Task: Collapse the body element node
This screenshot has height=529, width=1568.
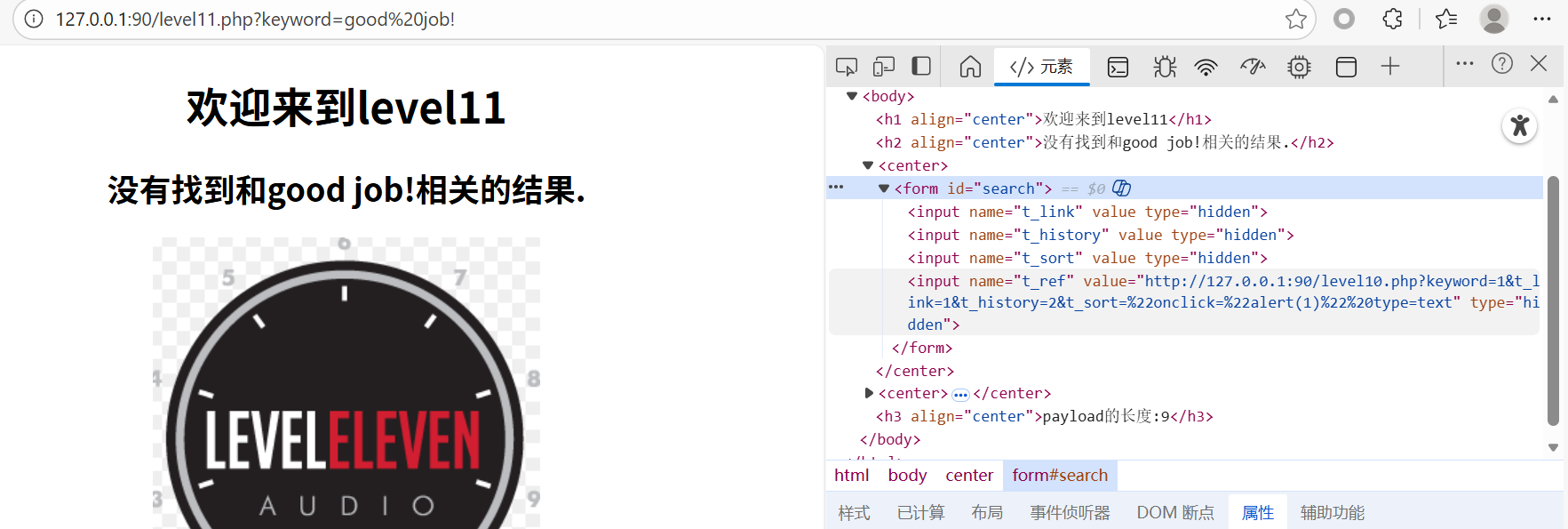Action: pyautogui.click(x=852, y=96)
